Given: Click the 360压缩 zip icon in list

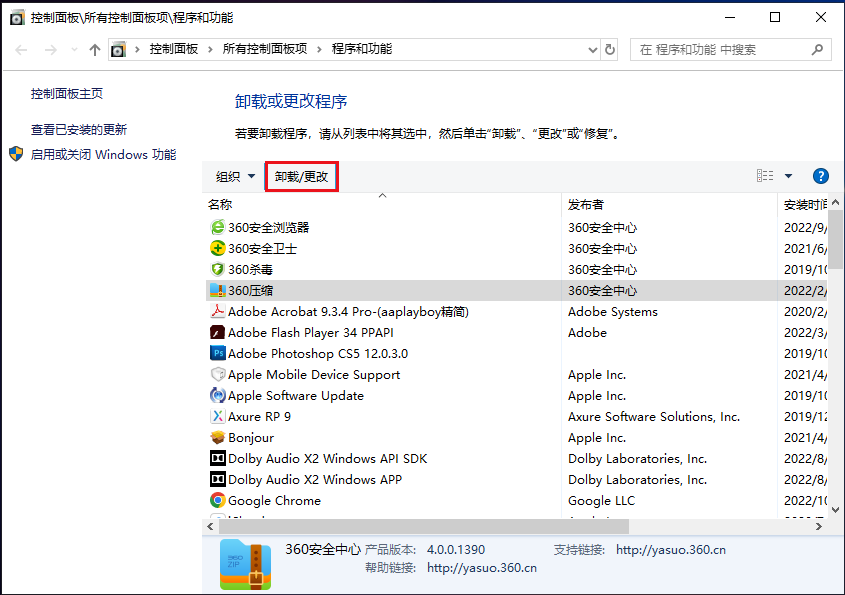Looking at the screenshot, I should (217, 290).
